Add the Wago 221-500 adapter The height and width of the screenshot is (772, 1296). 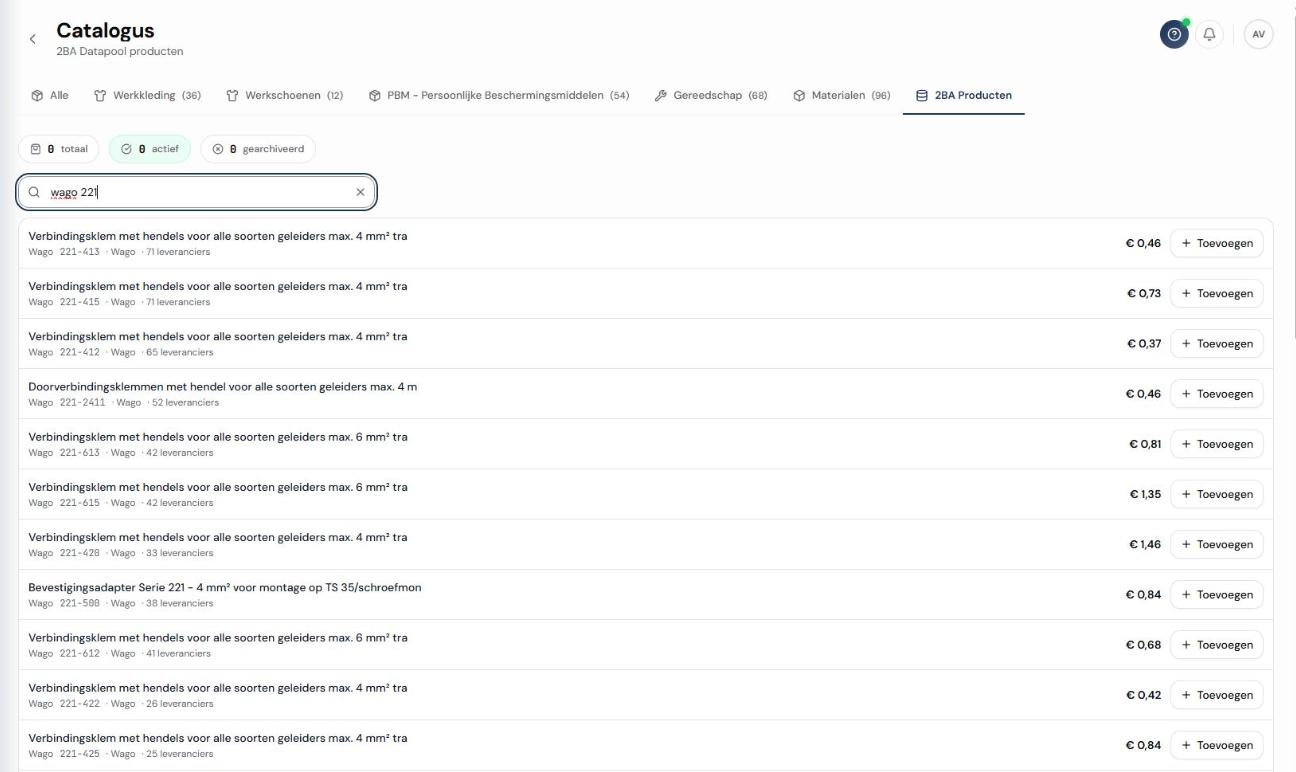pyautogui.click(x=1216, y=595)
